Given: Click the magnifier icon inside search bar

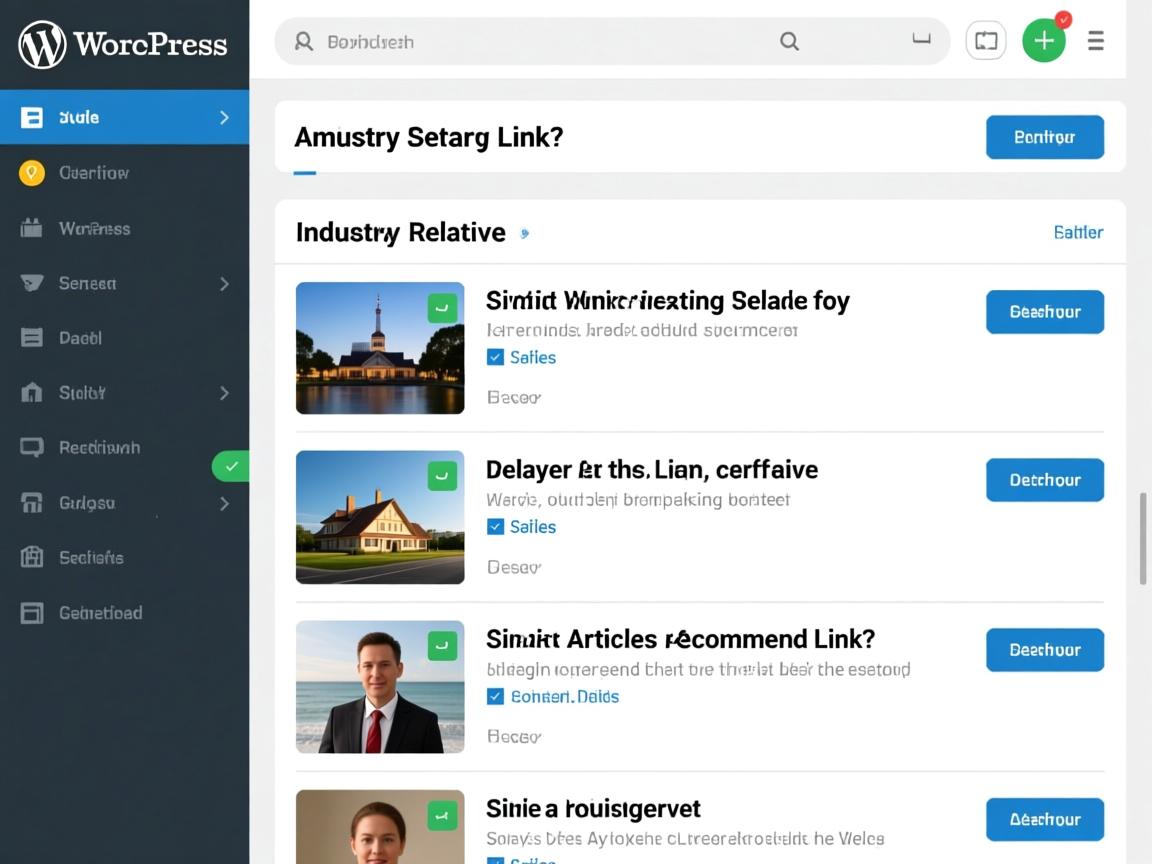Looking at the screenshot, I should (789, 41).
